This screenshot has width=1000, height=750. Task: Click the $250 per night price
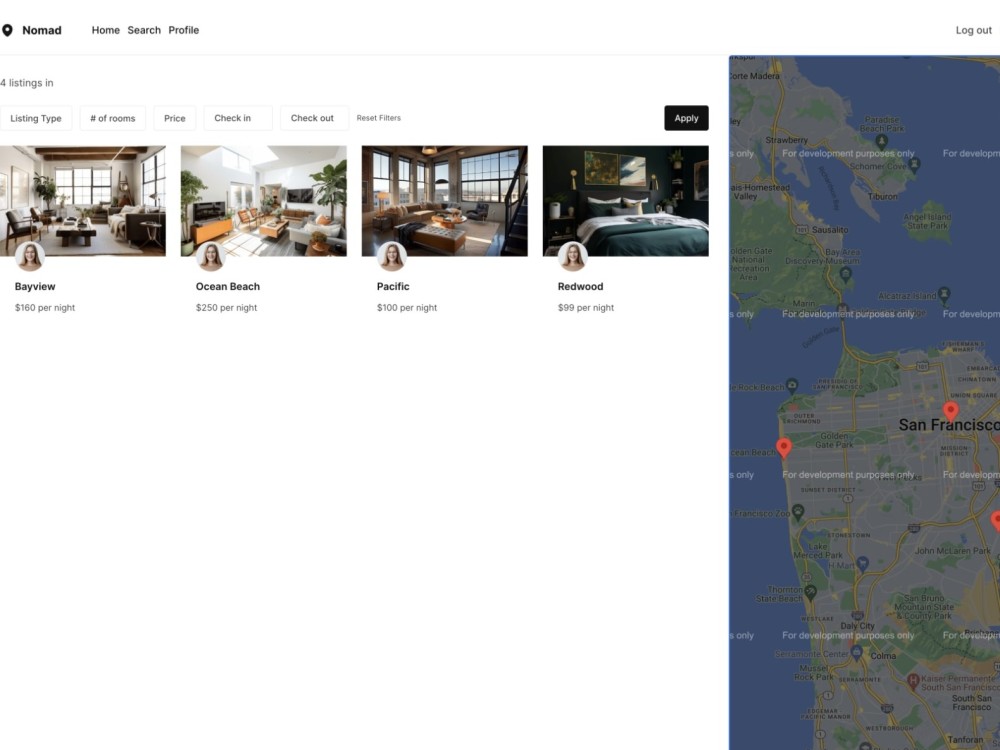click(x=226, y=307)
